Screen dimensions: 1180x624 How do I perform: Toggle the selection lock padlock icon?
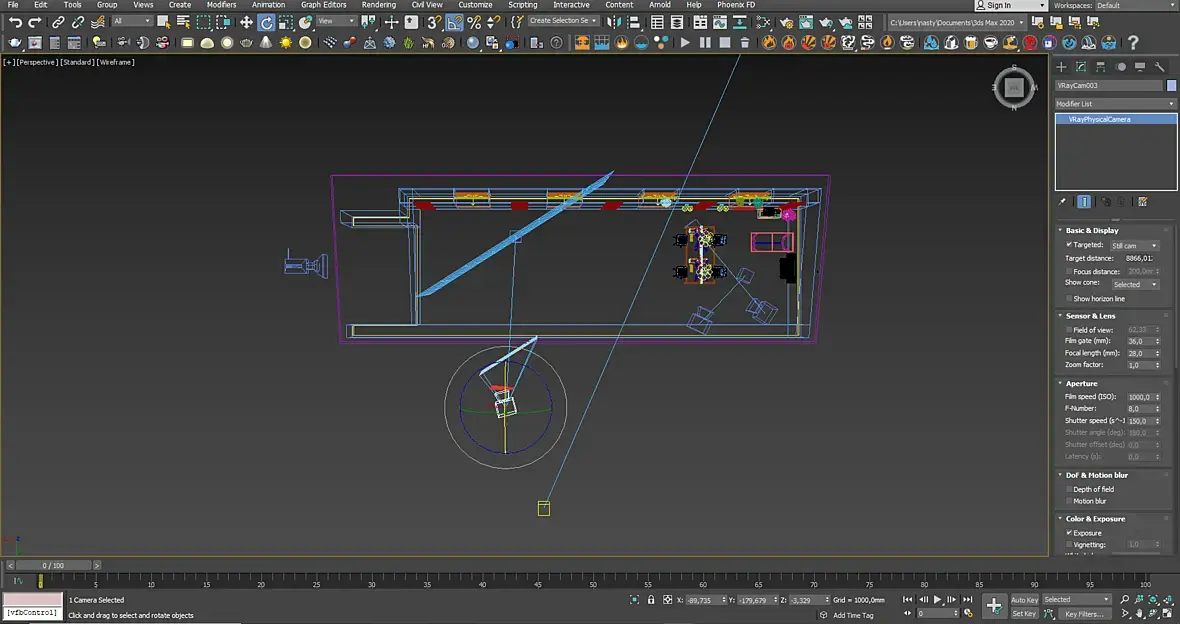652,600
